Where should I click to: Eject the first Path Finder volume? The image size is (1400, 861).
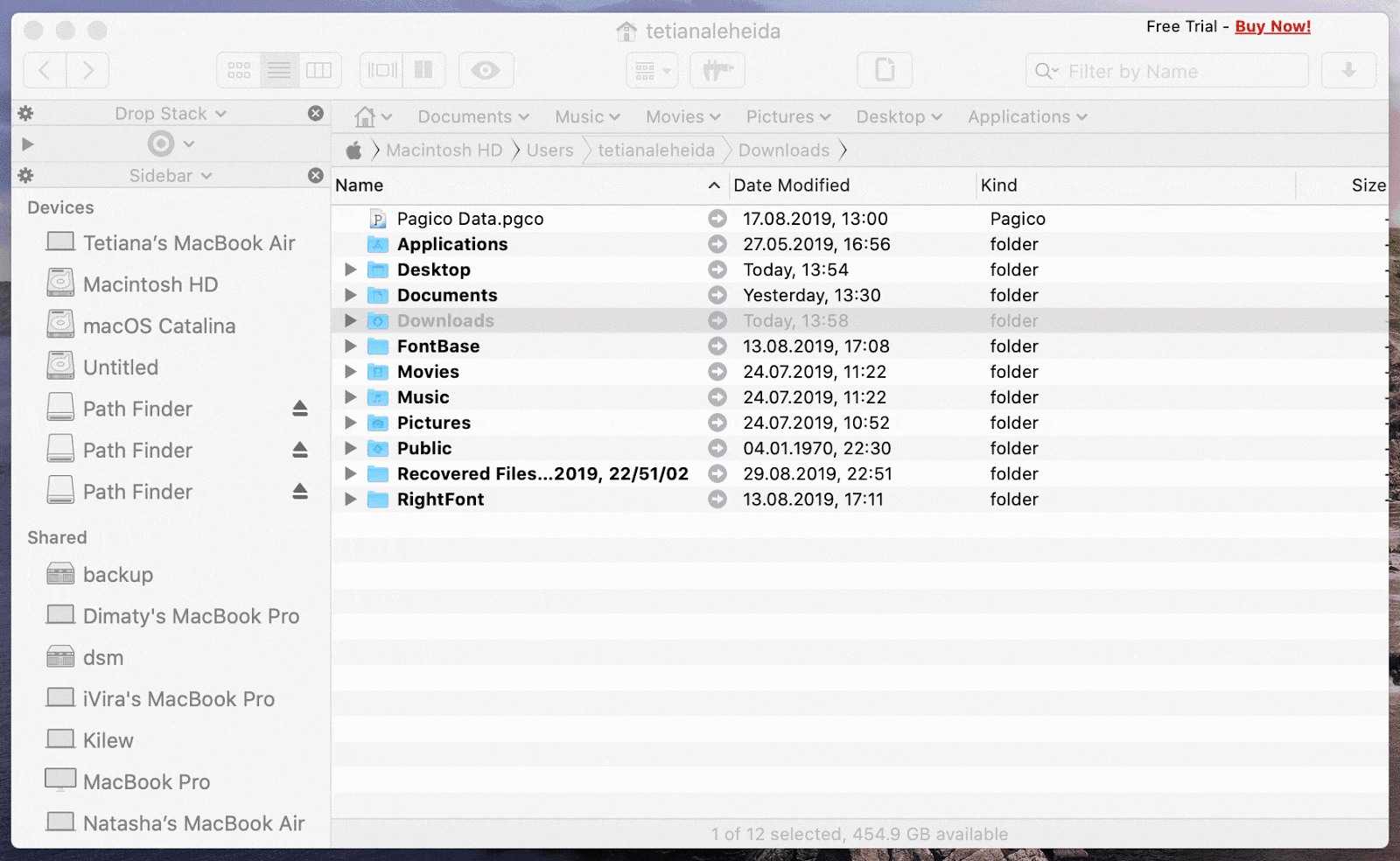[x=300, y=408]
